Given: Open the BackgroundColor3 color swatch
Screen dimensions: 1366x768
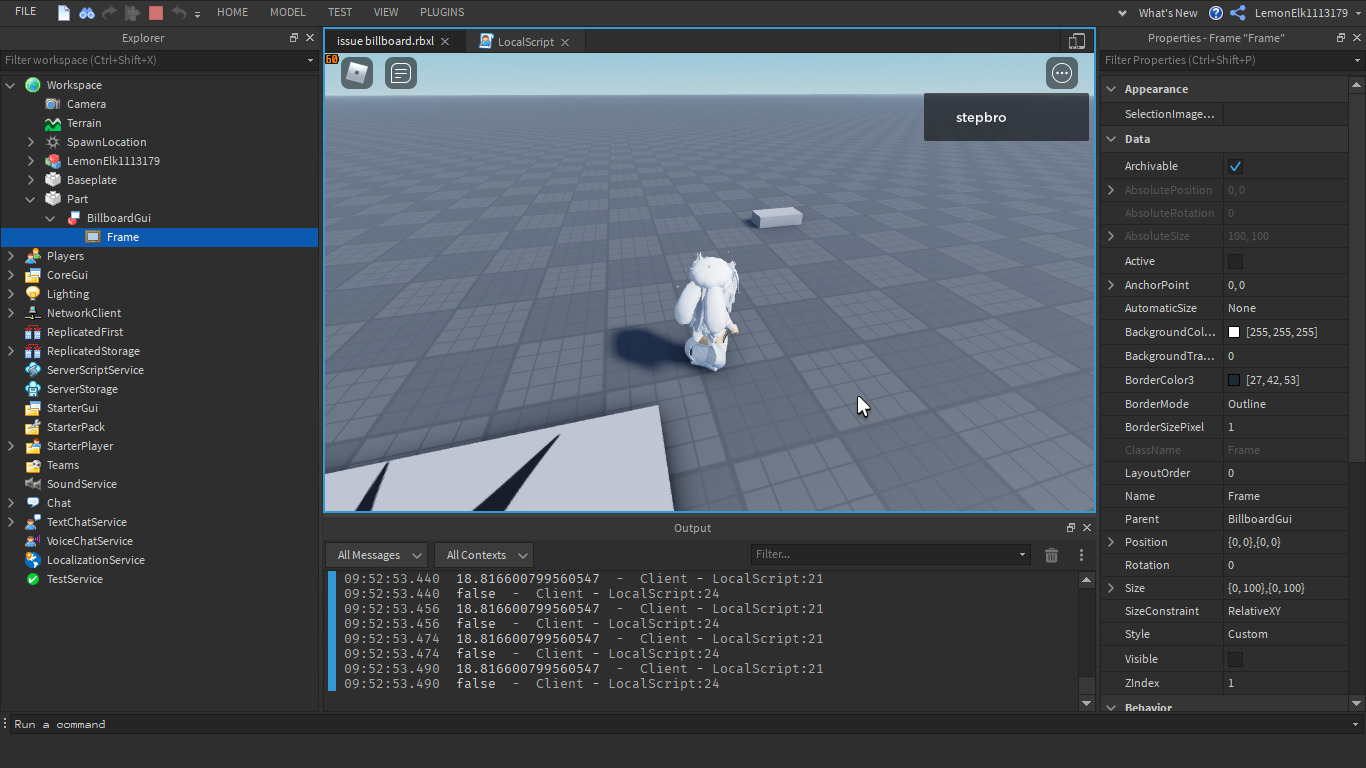Looking at the screenshot, I should [x=1234, y=331].
